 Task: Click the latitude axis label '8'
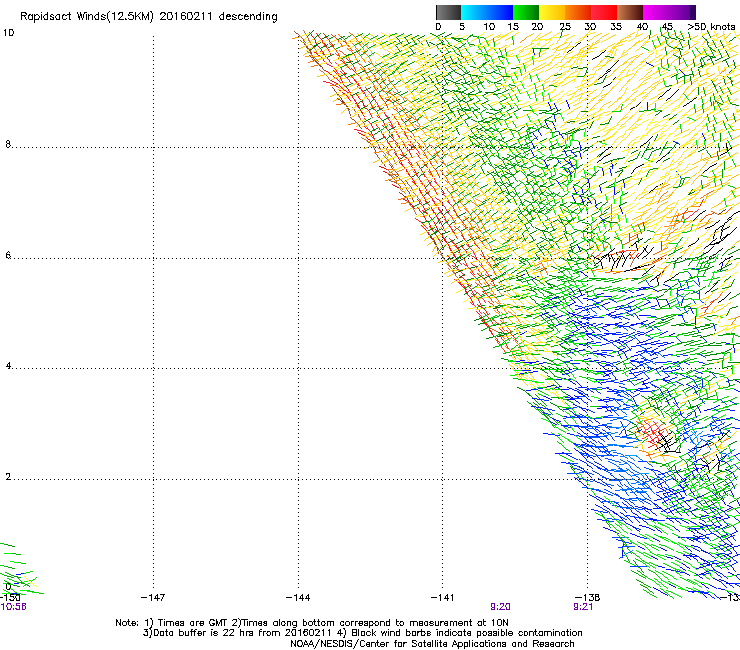8,144
